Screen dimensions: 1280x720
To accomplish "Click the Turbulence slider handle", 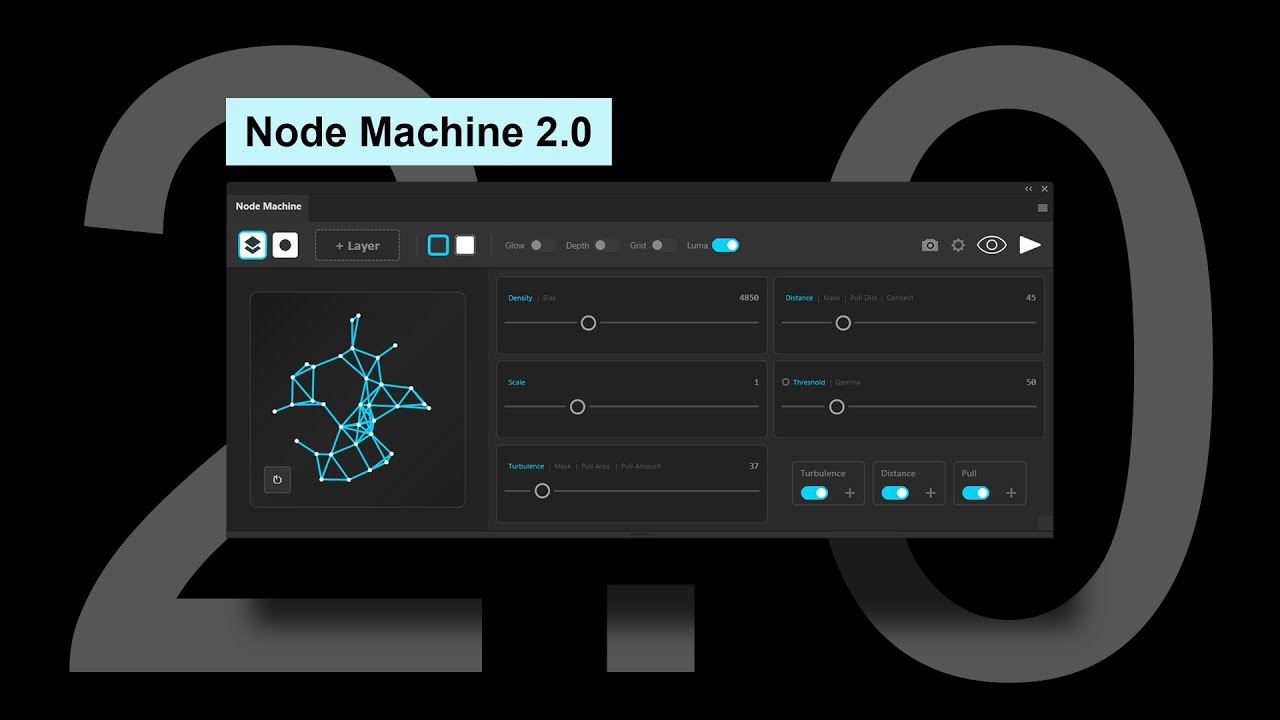I will point(542,491).
